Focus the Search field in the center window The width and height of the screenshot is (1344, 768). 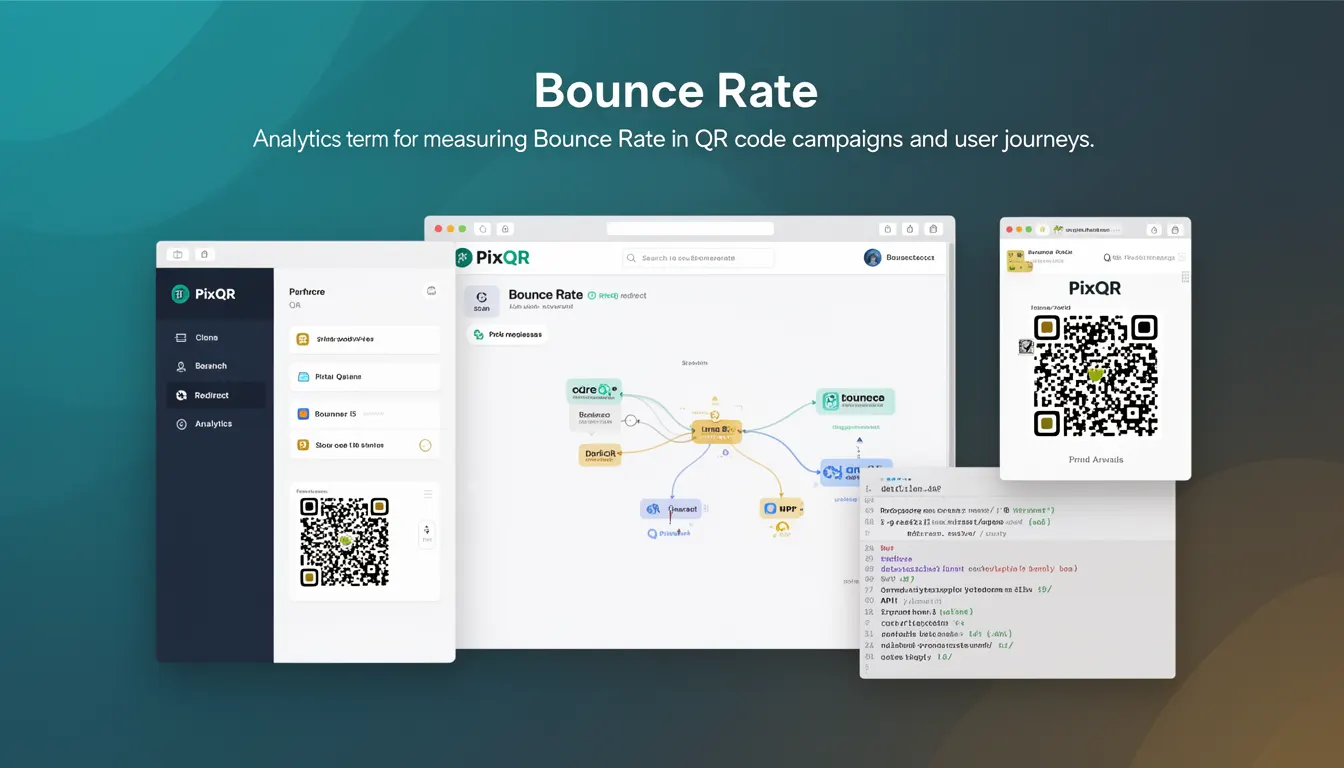click(698, 258)
